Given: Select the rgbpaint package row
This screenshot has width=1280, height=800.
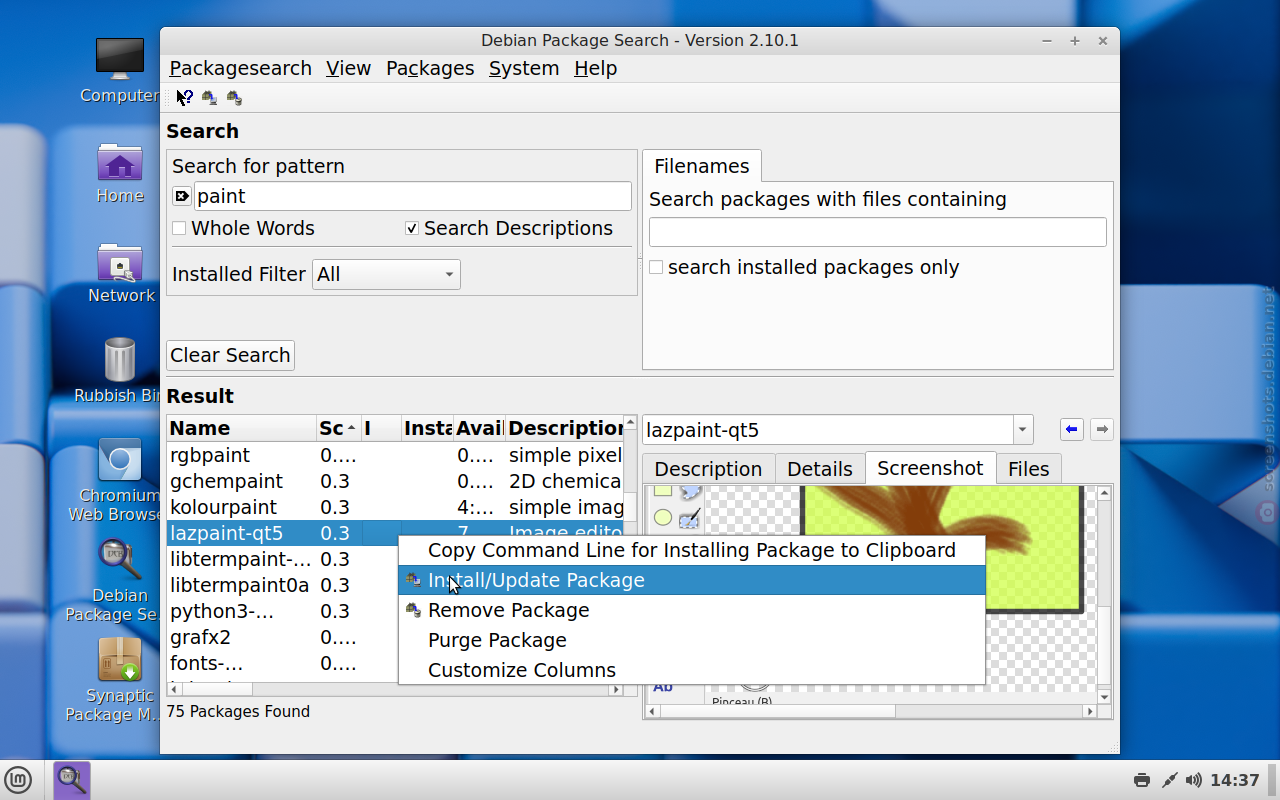Looking at the screenshot, I should coord(395,455).
